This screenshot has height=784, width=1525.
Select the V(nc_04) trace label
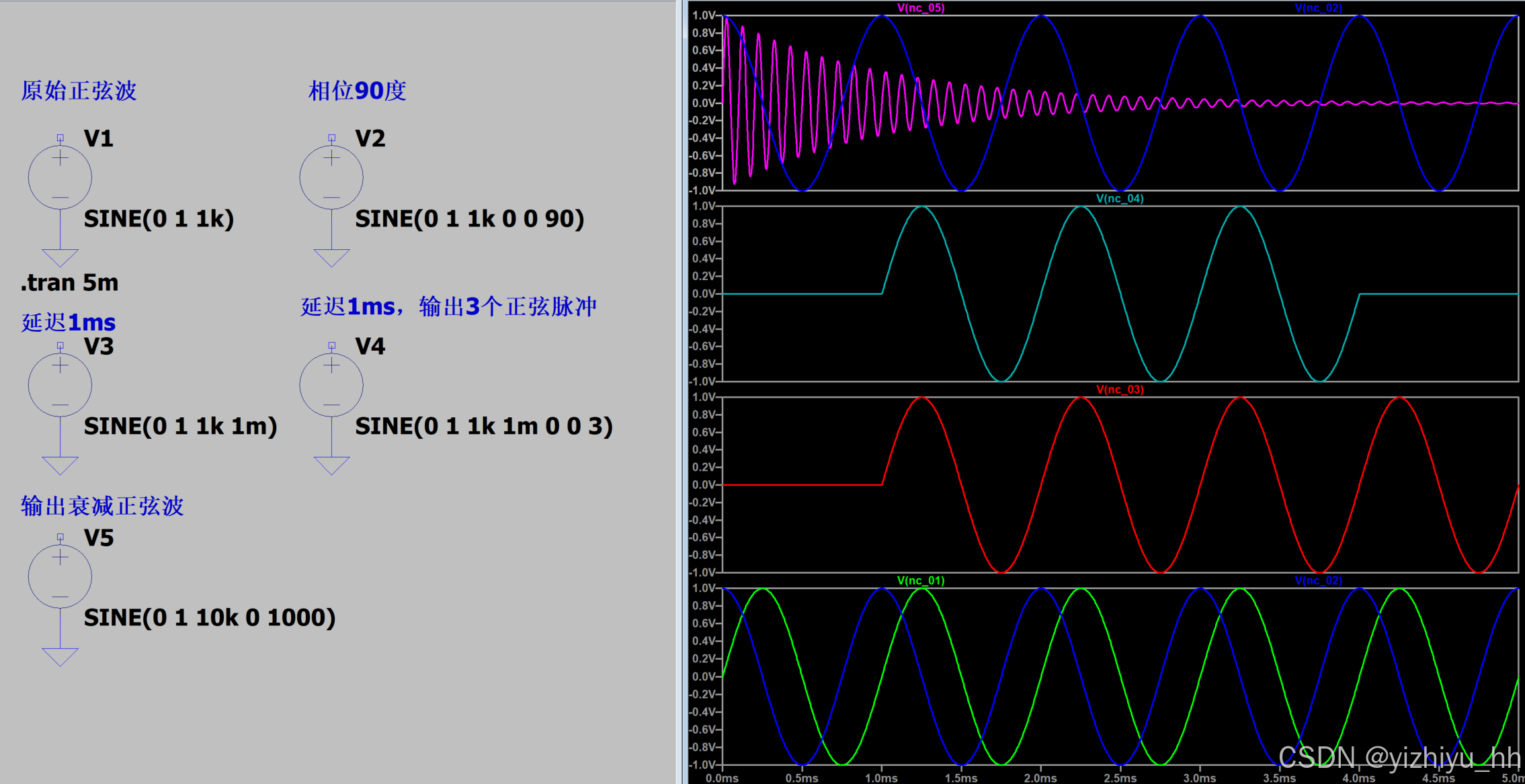pyautogui.click(x=1119, y=198)
